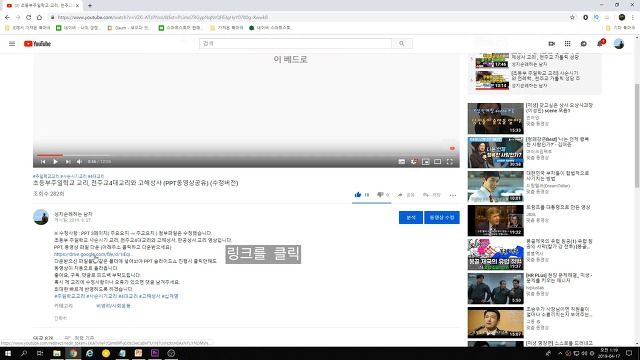
Task: Open File Explorer from the taskbar
Action: (x=57, y=353)
